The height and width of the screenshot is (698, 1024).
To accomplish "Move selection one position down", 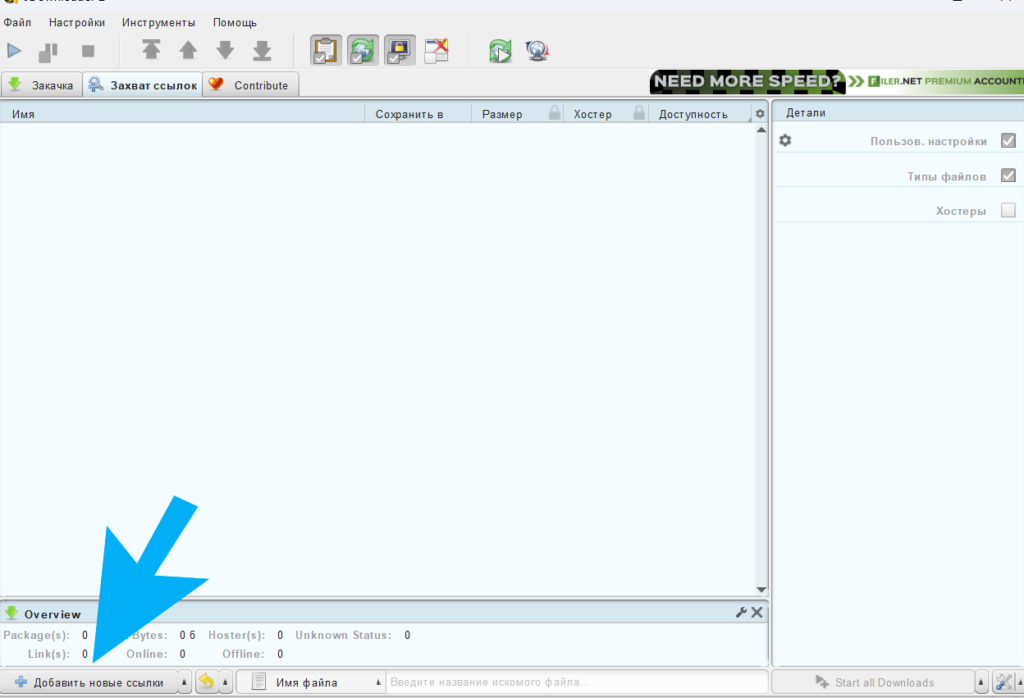I will coord(225,50).
